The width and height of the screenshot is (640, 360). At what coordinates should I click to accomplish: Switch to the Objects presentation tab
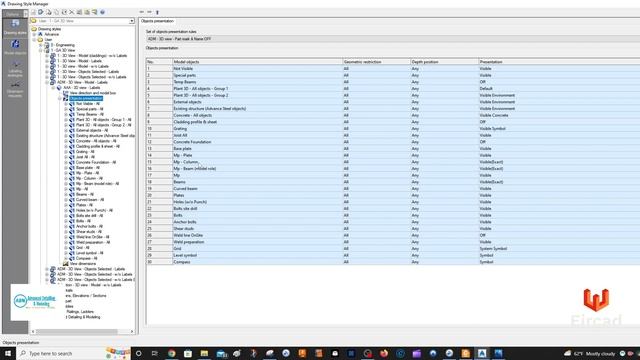click(157, 21)
